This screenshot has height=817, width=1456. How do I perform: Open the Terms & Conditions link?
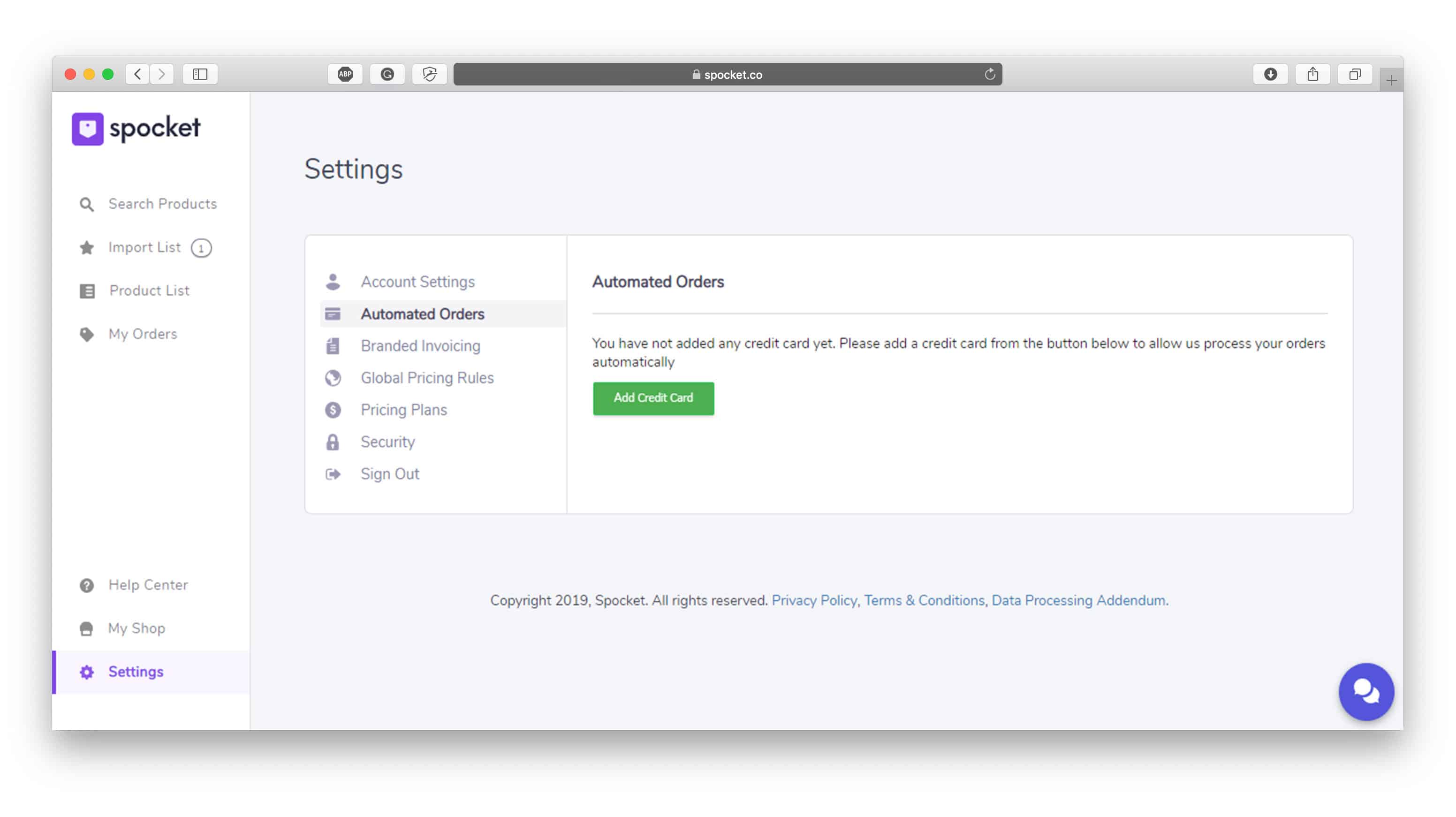click(924, 601)
